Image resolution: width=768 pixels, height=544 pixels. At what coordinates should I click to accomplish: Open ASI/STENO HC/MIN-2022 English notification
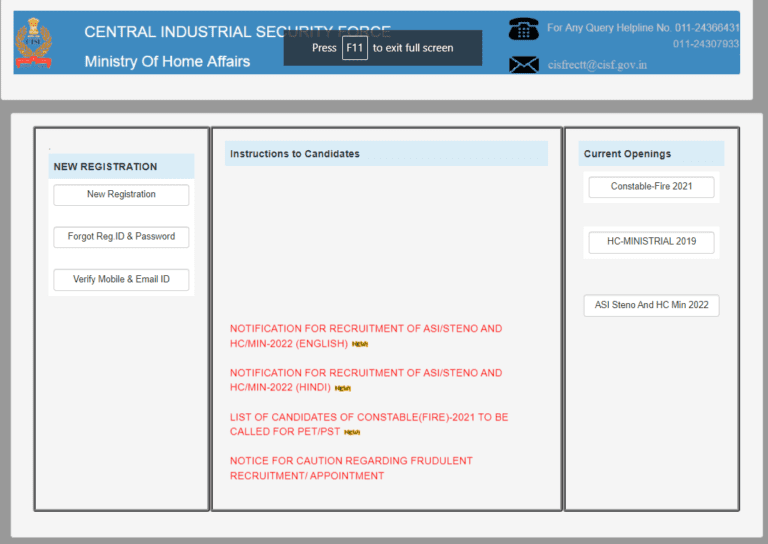coord(366,336)
